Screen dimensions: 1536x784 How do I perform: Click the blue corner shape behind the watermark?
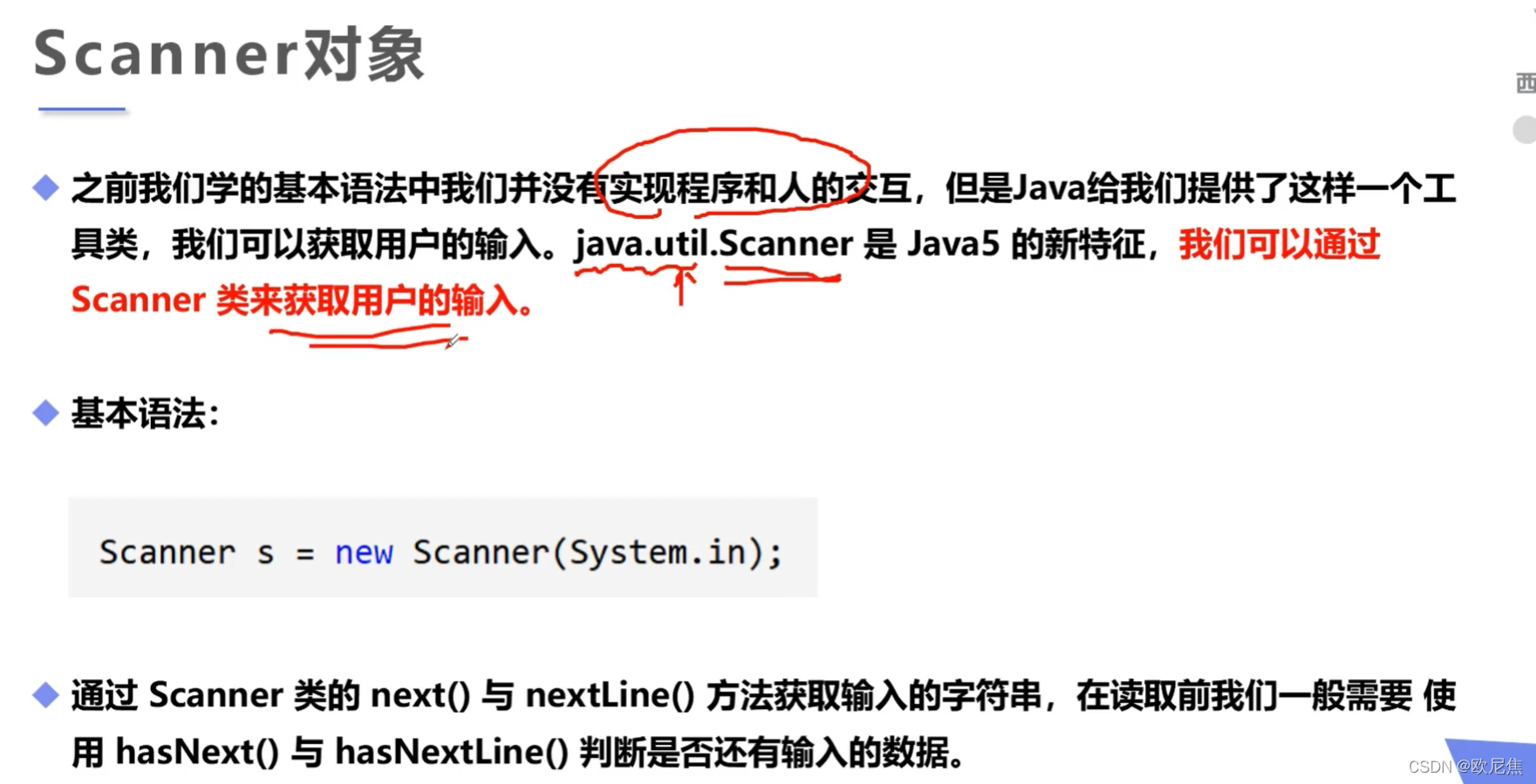tap(1493, 760)
